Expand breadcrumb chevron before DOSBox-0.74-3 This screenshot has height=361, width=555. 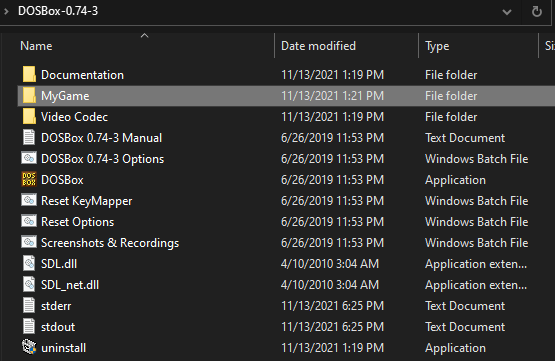pyautogui.click(x=6, y=11)
